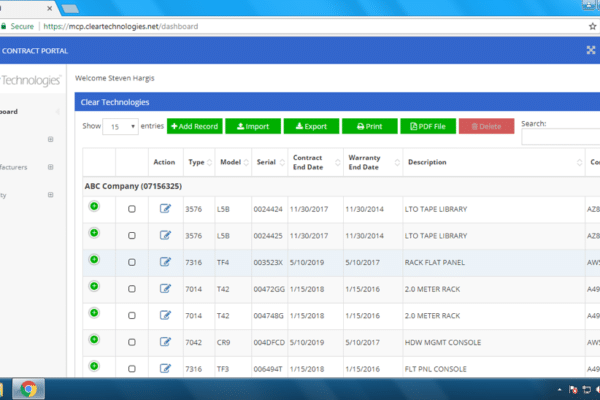Sort by Contract End Date
Screen dimensions: 600x400
[x=316, y=162]
